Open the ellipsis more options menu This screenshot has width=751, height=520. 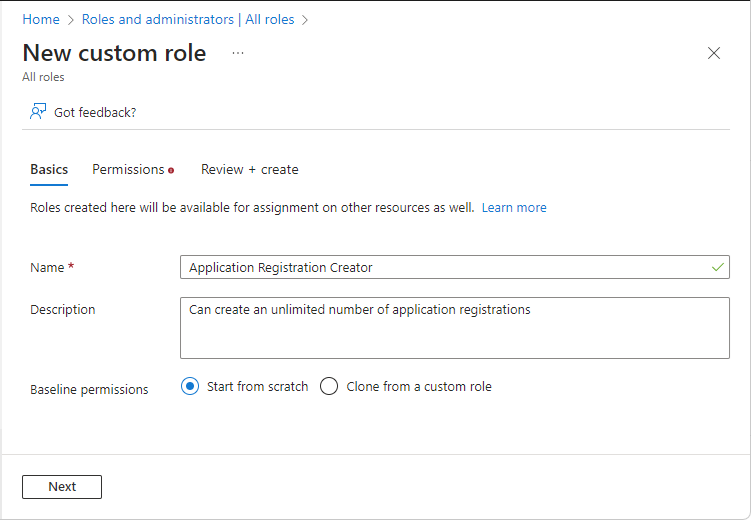(238, 53)
